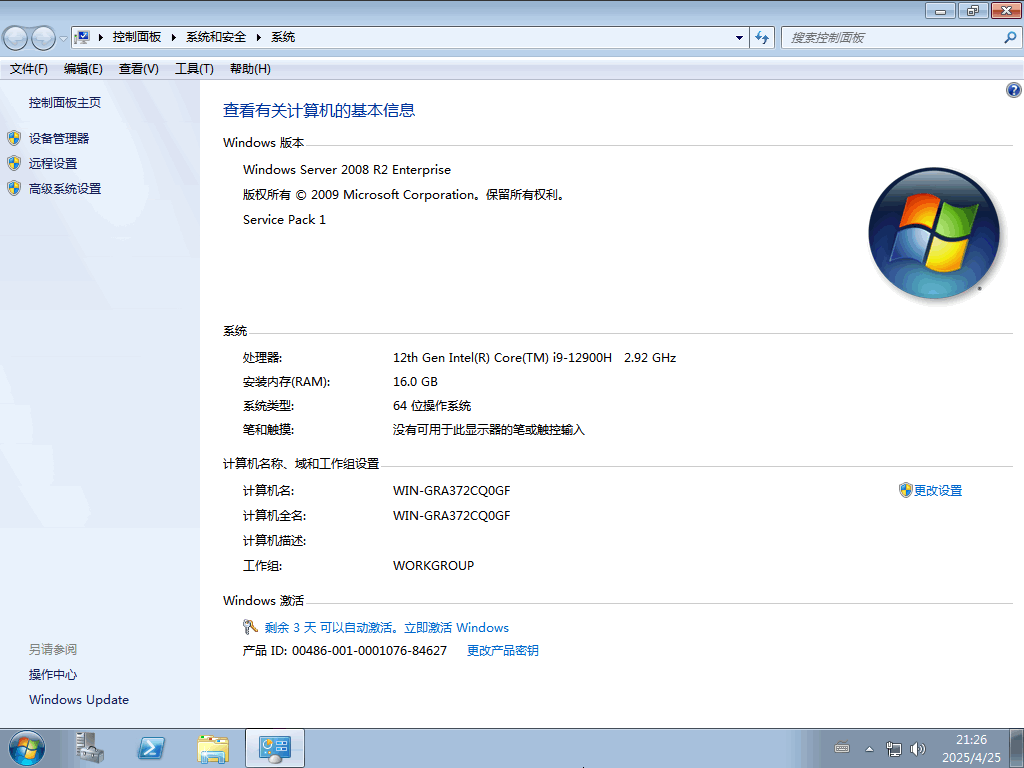
Task: Refresh the page with the refresh icon
Action: [x=762, y=37]
